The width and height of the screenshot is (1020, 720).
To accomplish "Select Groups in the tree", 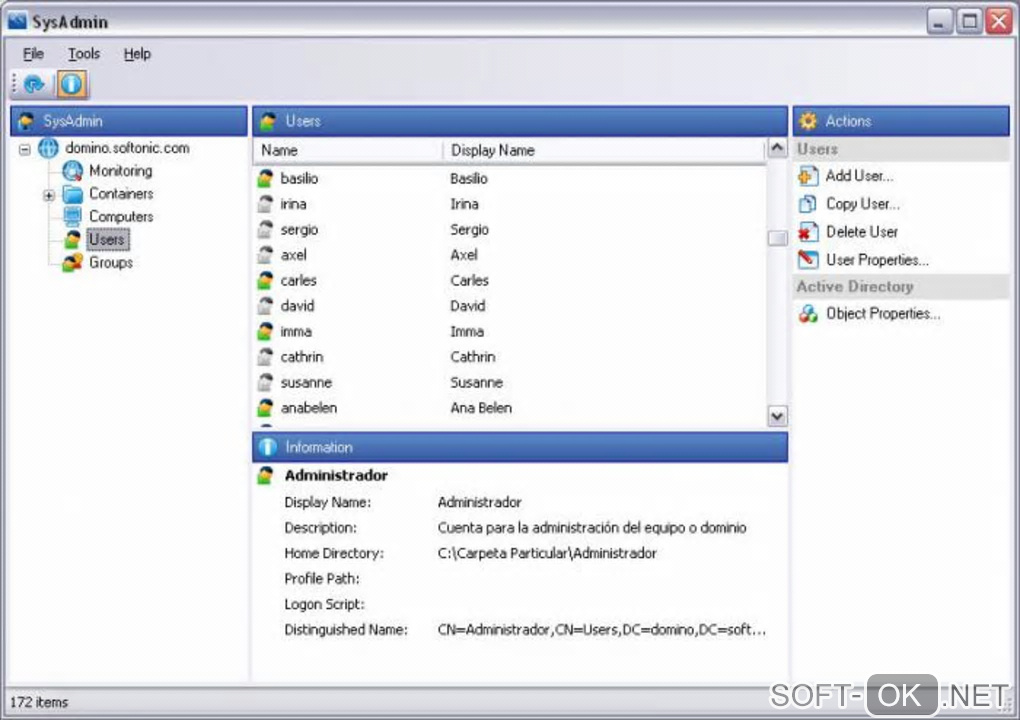I will point(111,262).
